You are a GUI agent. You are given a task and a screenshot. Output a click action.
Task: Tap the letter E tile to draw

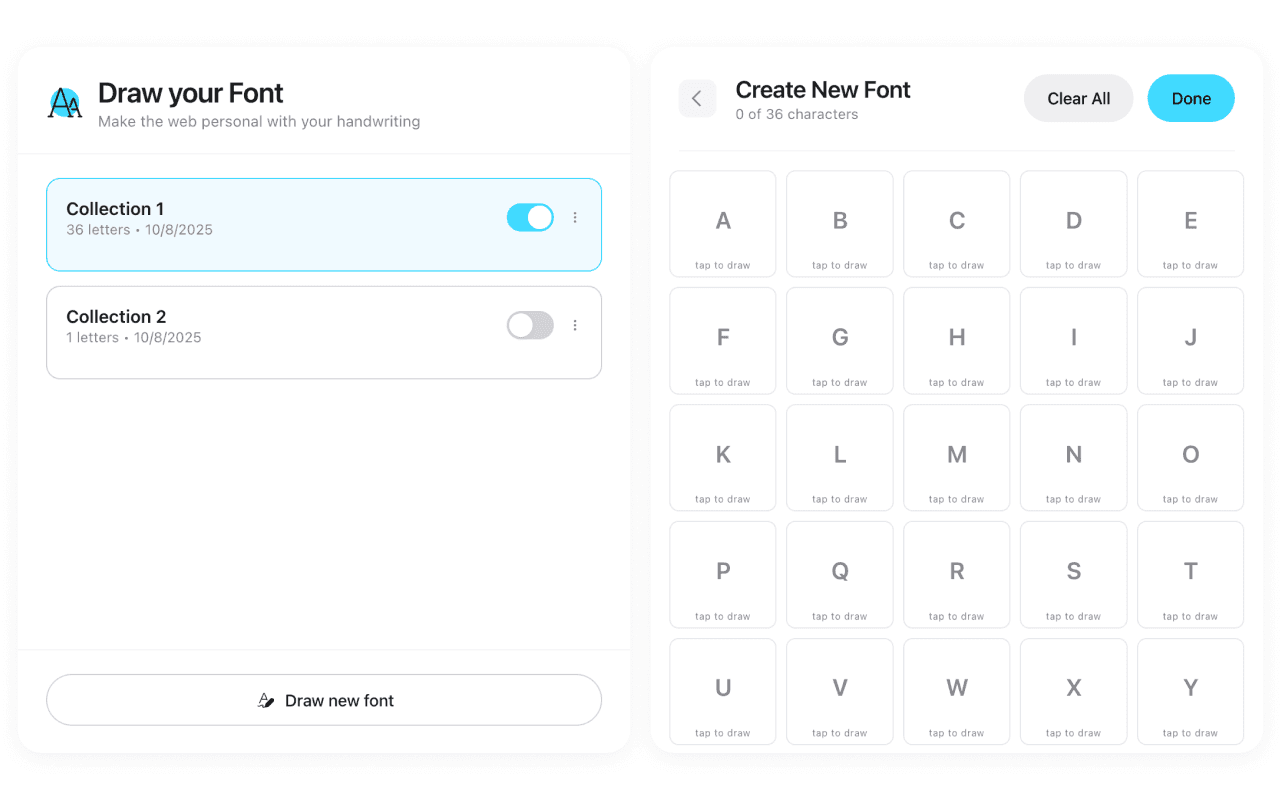coord(1190,223)
